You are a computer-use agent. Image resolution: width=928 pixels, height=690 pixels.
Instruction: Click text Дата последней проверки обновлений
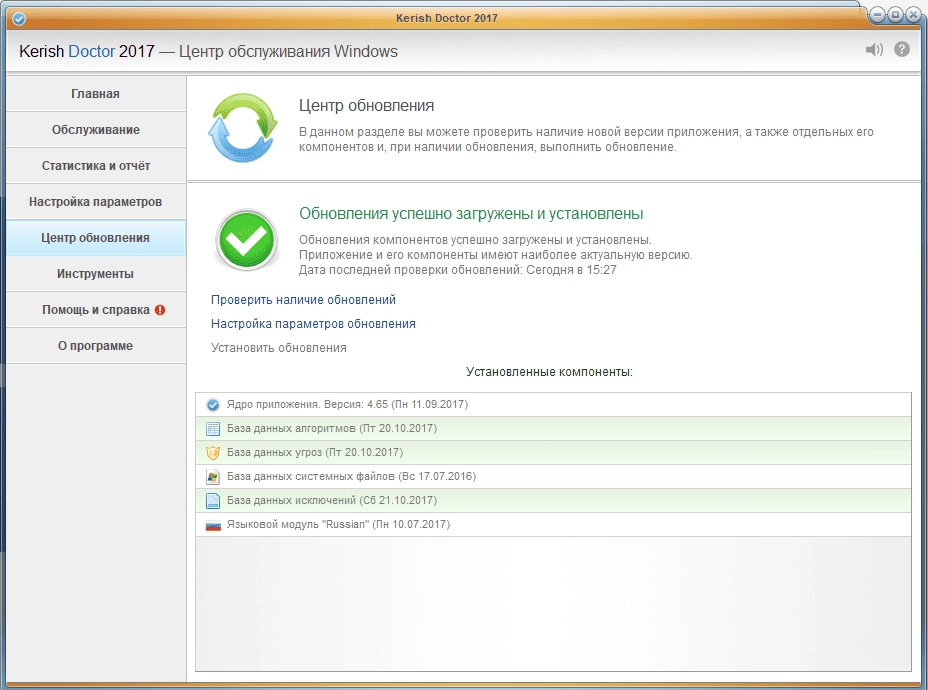pos(410,270)
